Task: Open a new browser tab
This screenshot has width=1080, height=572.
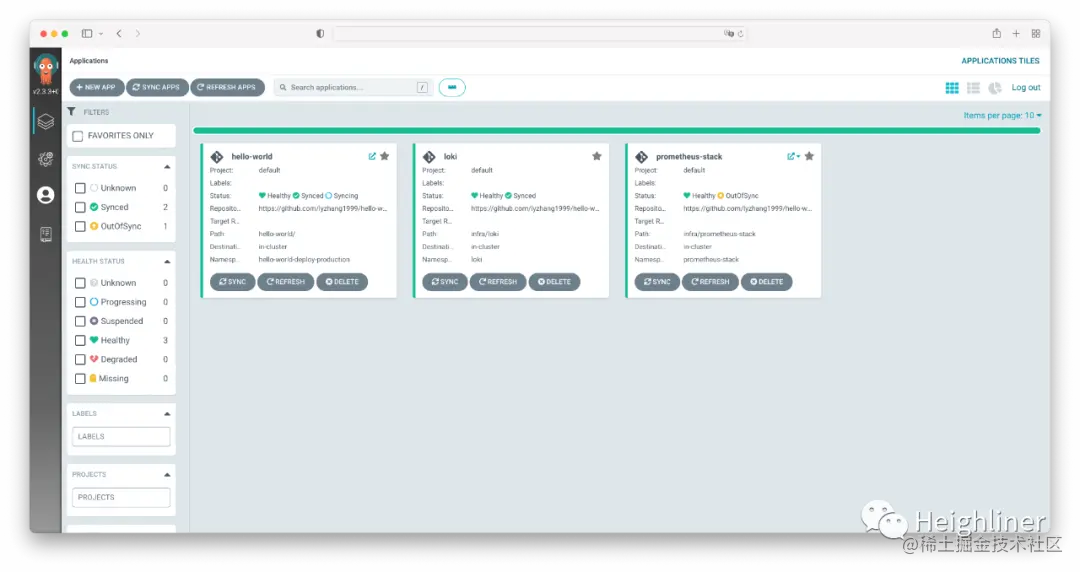Action: (1016, 33)
